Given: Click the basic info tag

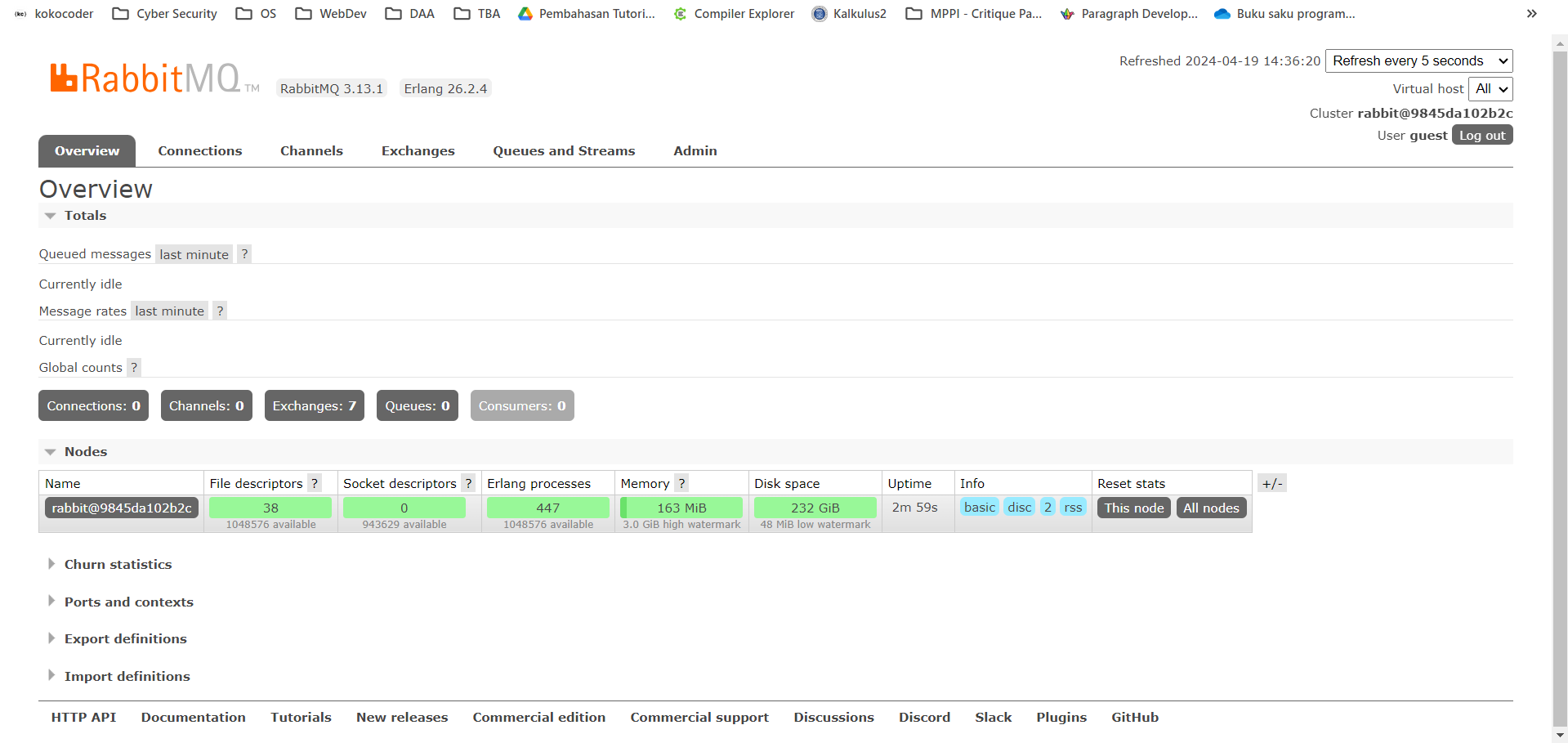Looking at the screenshot, I should (x=980, y=507).
